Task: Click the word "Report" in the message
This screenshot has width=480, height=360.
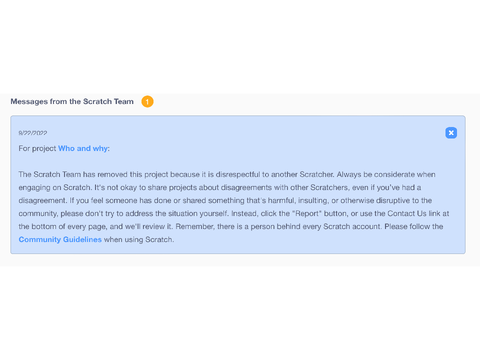Action: point(306,213)
